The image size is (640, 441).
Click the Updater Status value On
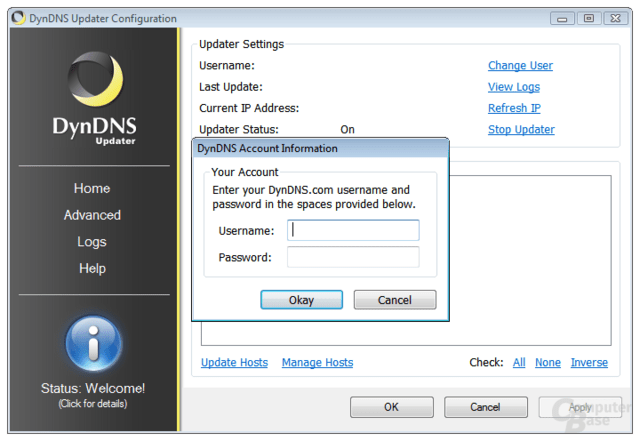click(347, 129)
